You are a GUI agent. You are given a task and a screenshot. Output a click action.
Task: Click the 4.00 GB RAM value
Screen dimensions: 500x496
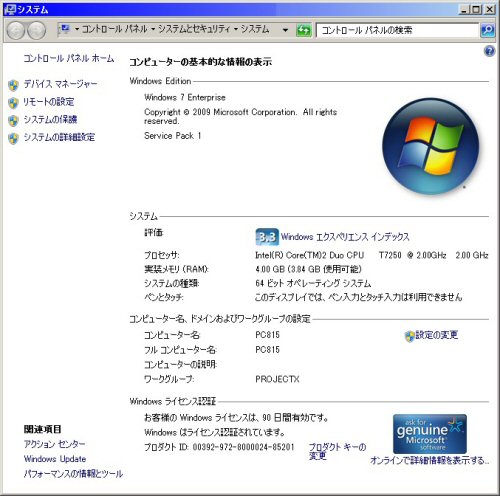[308, 269]
